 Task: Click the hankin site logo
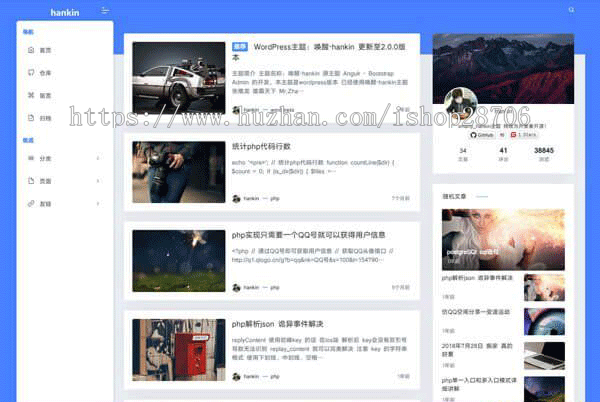(65, 13)
